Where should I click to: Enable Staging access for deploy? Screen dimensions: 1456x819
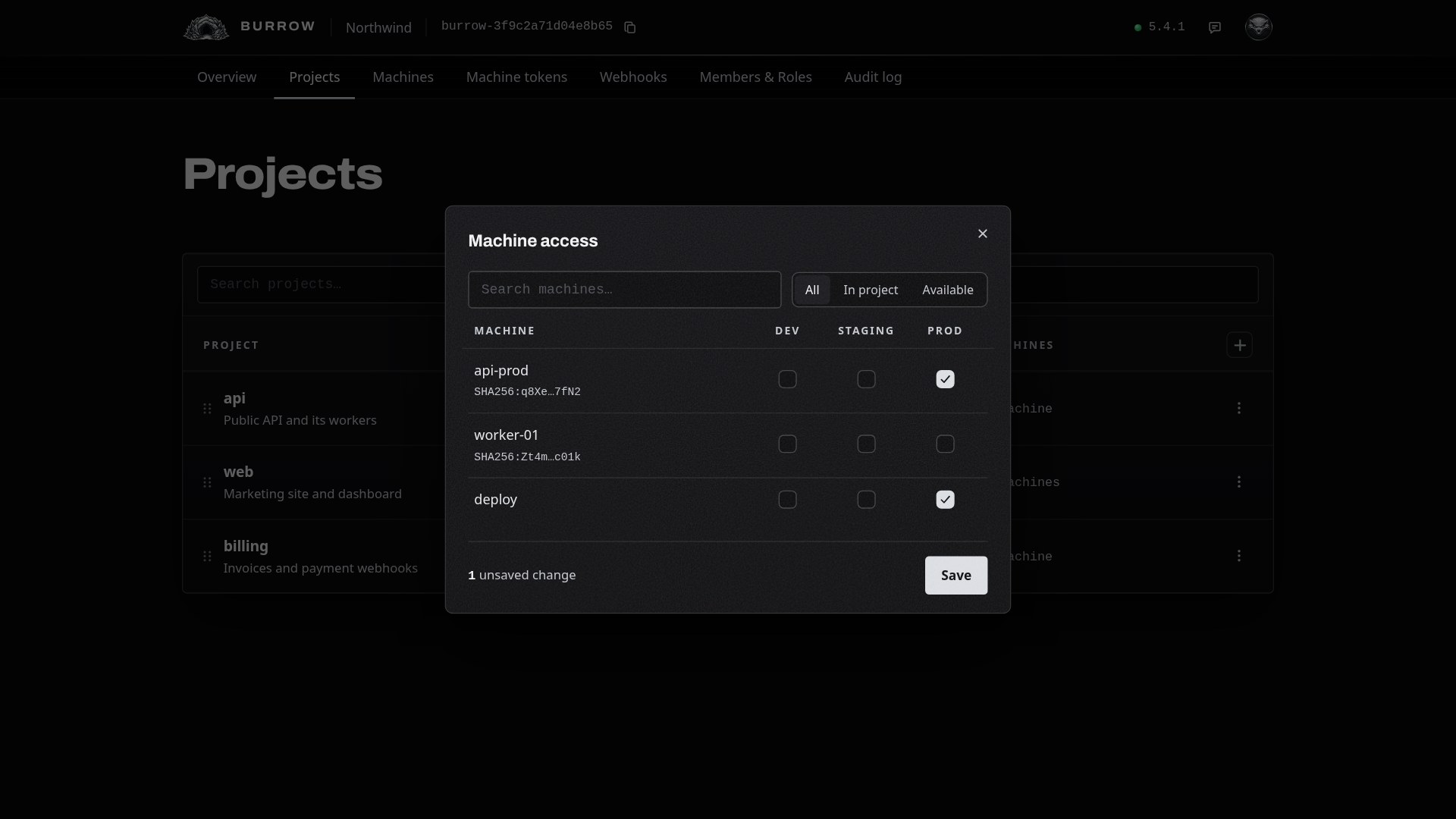pyautogui.click(x=866, y=500)
